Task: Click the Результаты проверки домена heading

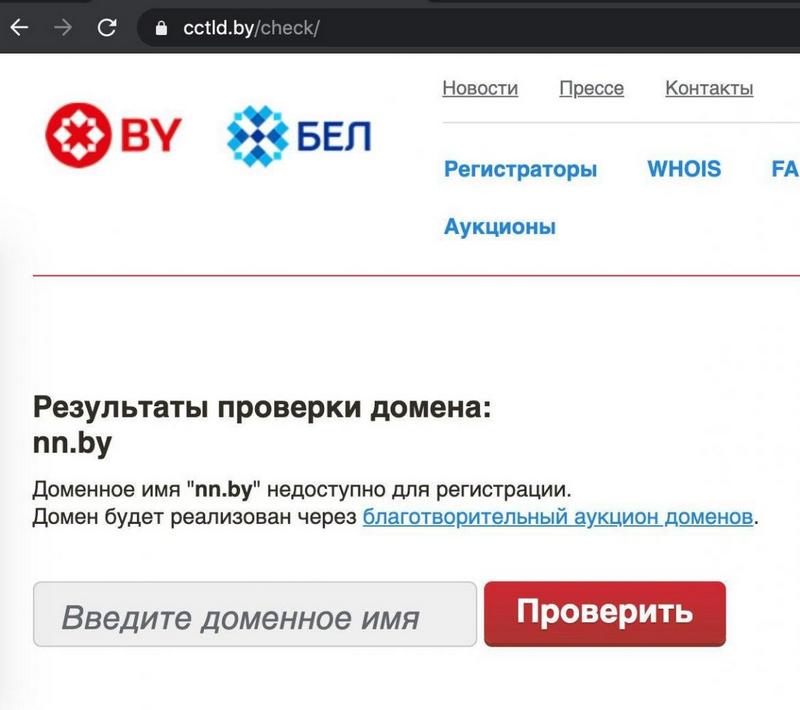Action: [x=262, y=409]
